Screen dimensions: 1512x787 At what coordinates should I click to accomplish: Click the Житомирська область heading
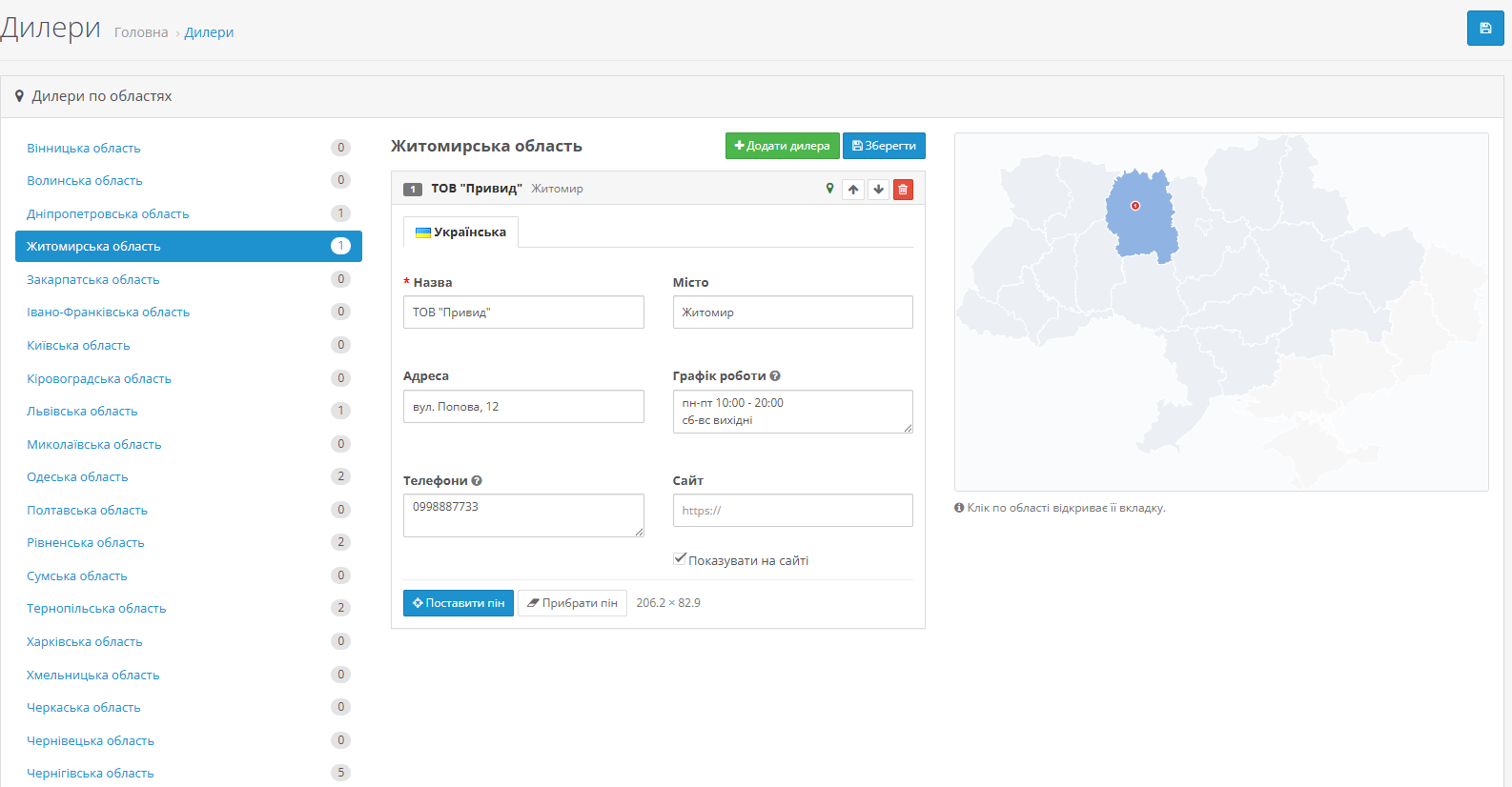(486, 146)
